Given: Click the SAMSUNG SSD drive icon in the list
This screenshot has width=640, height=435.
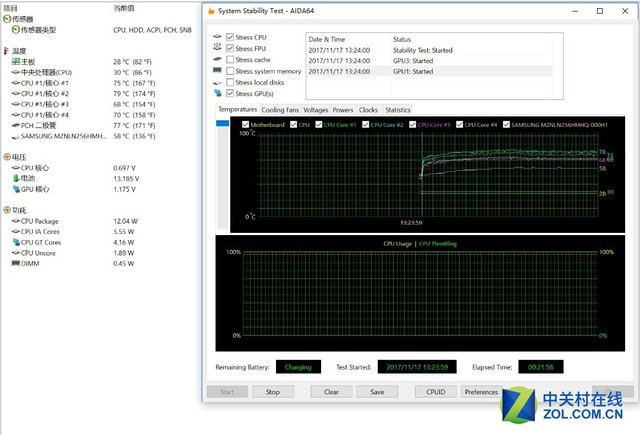Looking at the screenshot, I should tap(15, 135).
